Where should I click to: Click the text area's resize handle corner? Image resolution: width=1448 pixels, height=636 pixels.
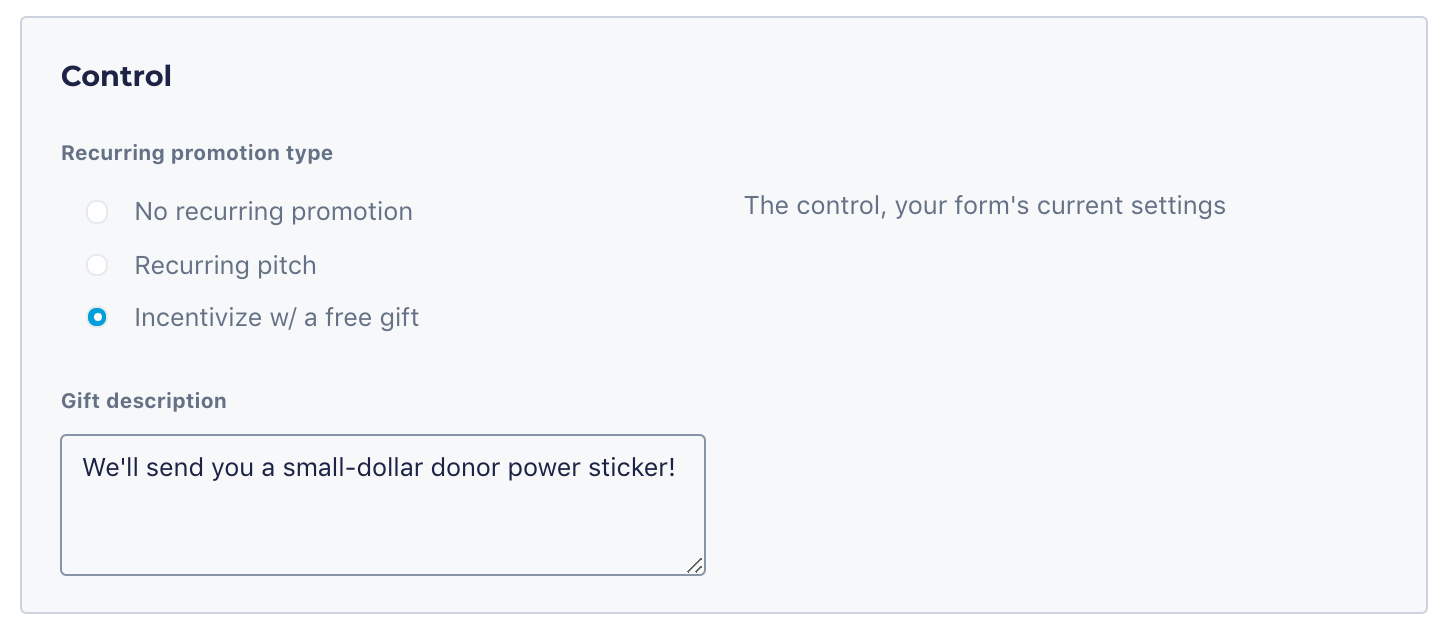click(x=695, y=565)
